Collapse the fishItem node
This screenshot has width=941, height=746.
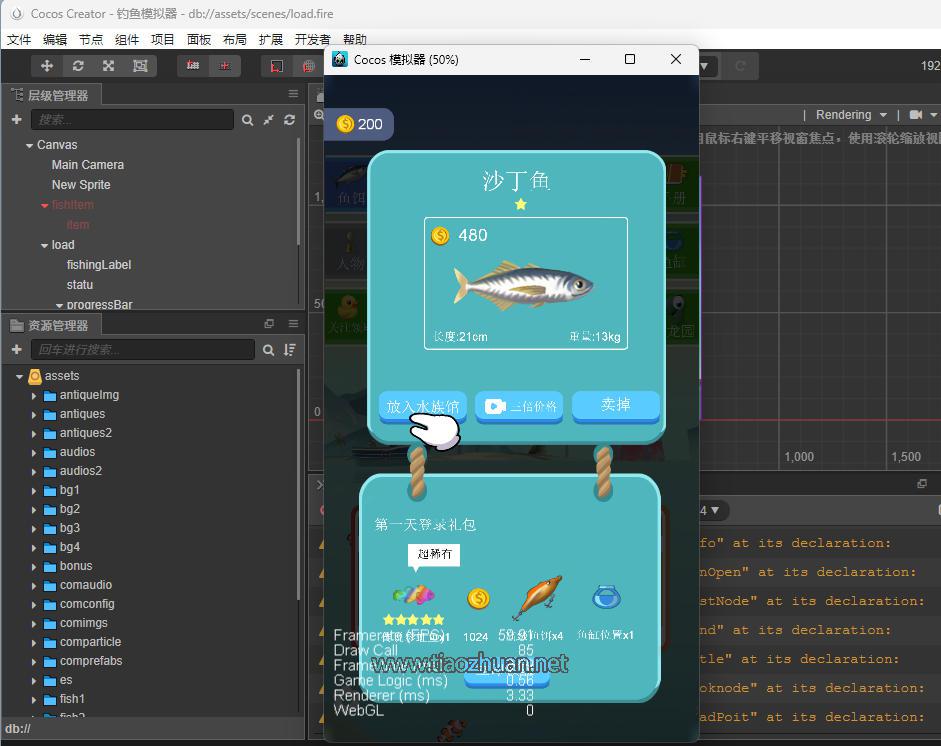click(44, 205)
